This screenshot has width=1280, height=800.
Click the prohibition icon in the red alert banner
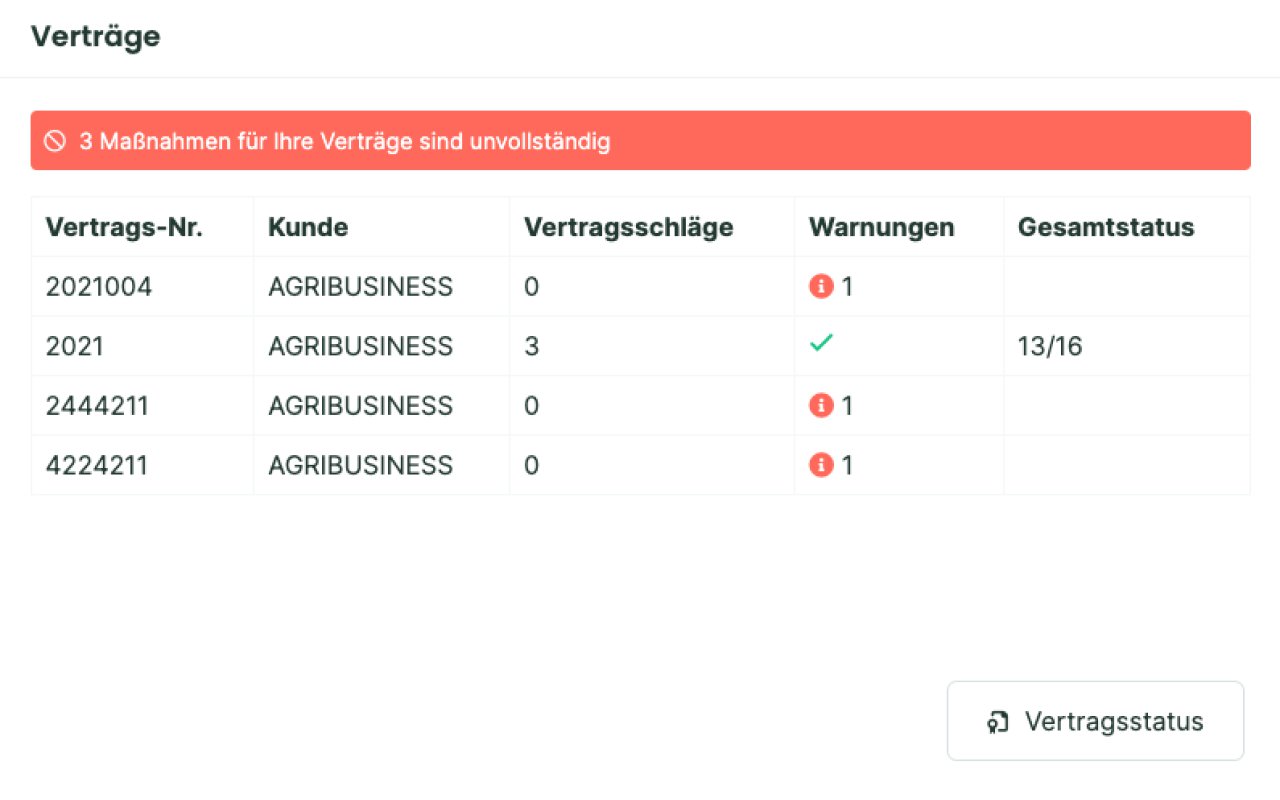pos(55,141)
